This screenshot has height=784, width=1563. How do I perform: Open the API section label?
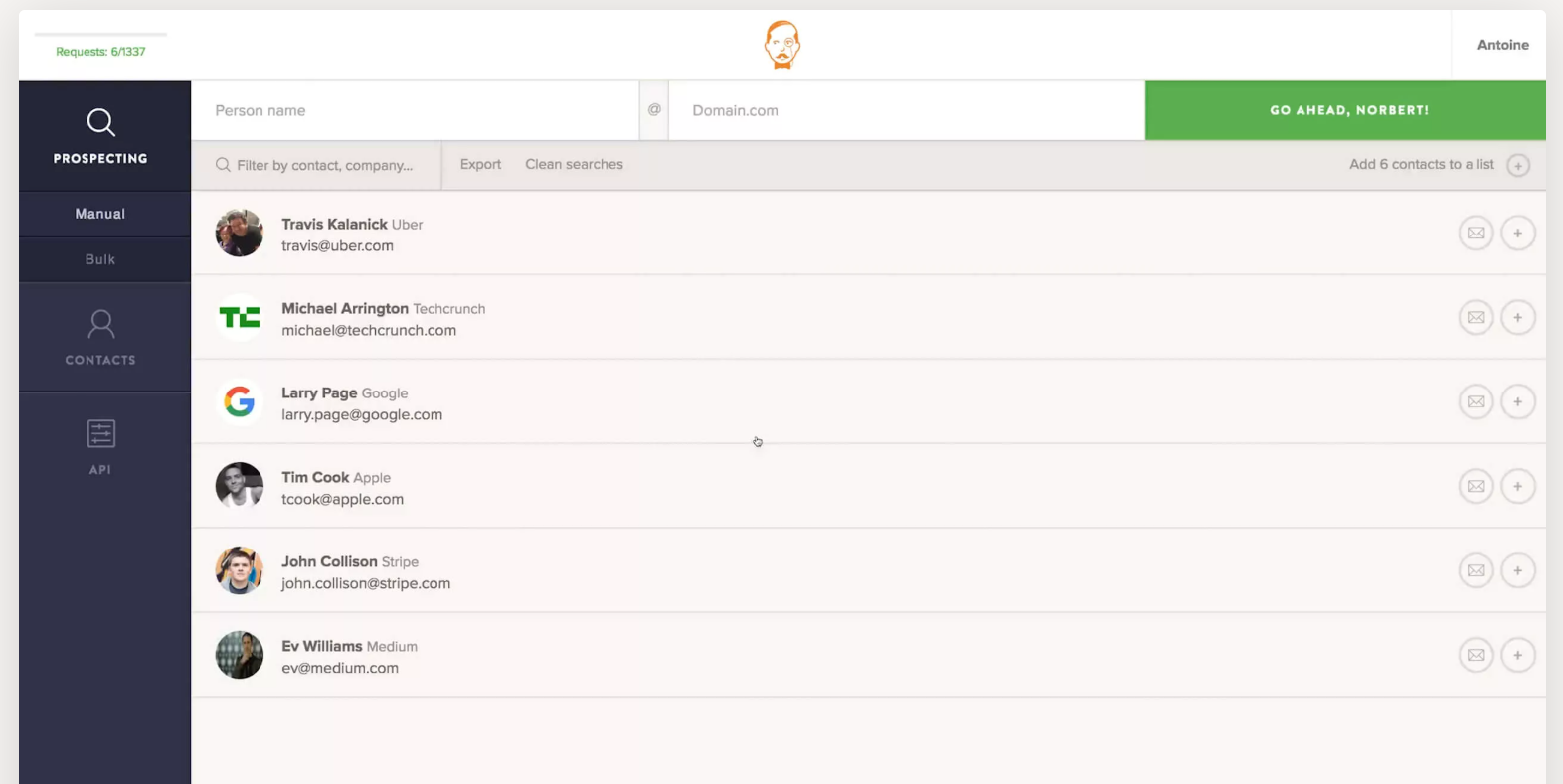pyautogui.click(x=100, y=470)
